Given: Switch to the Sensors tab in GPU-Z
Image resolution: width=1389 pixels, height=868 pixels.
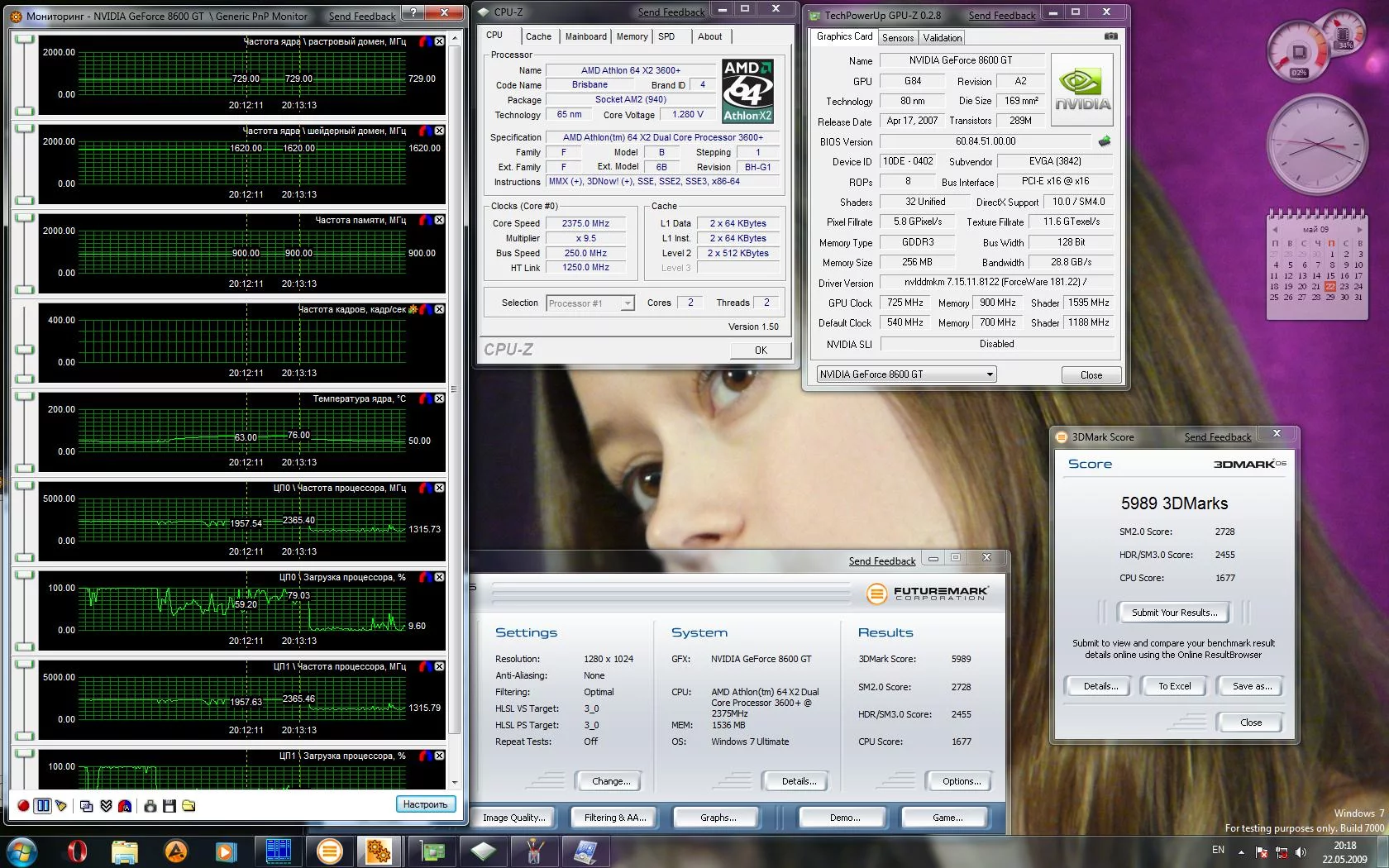Looking at the screenshot, I should tap(898, 38).
